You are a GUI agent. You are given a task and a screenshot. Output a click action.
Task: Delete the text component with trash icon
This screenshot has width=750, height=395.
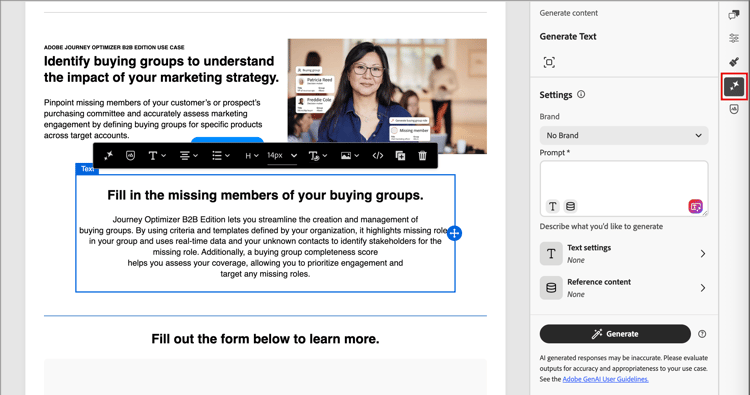422,155
